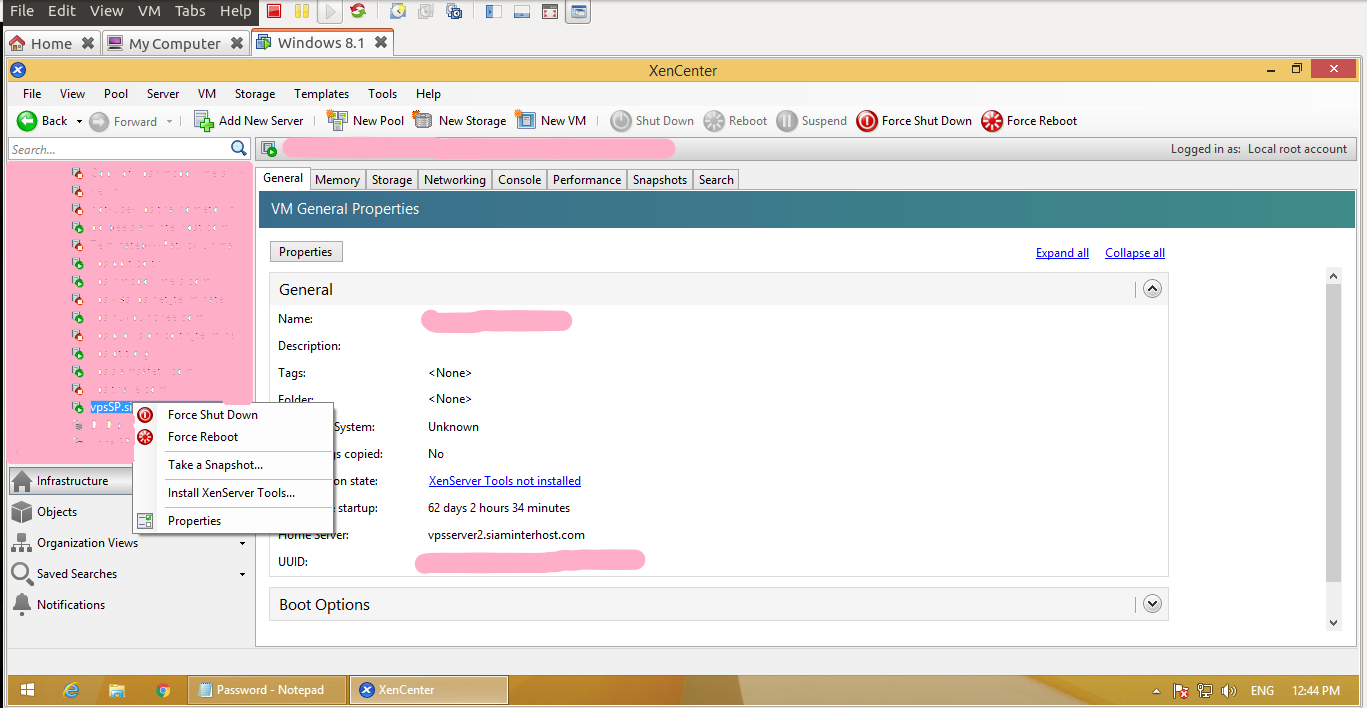The image size is (1367, 708).
Task: Open the XenServer Tools not installed link
Action: click(504, 481)
